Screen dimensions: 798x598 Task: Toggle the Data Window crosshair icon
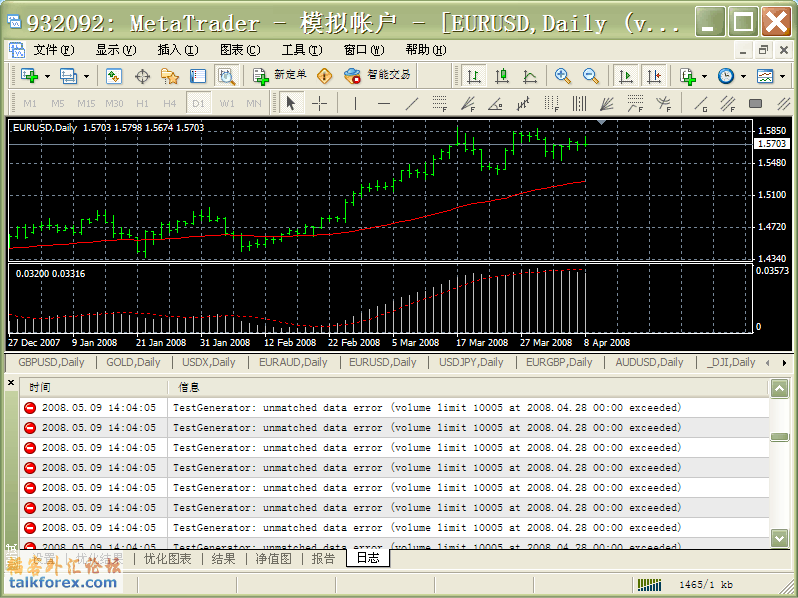(142, 76)
